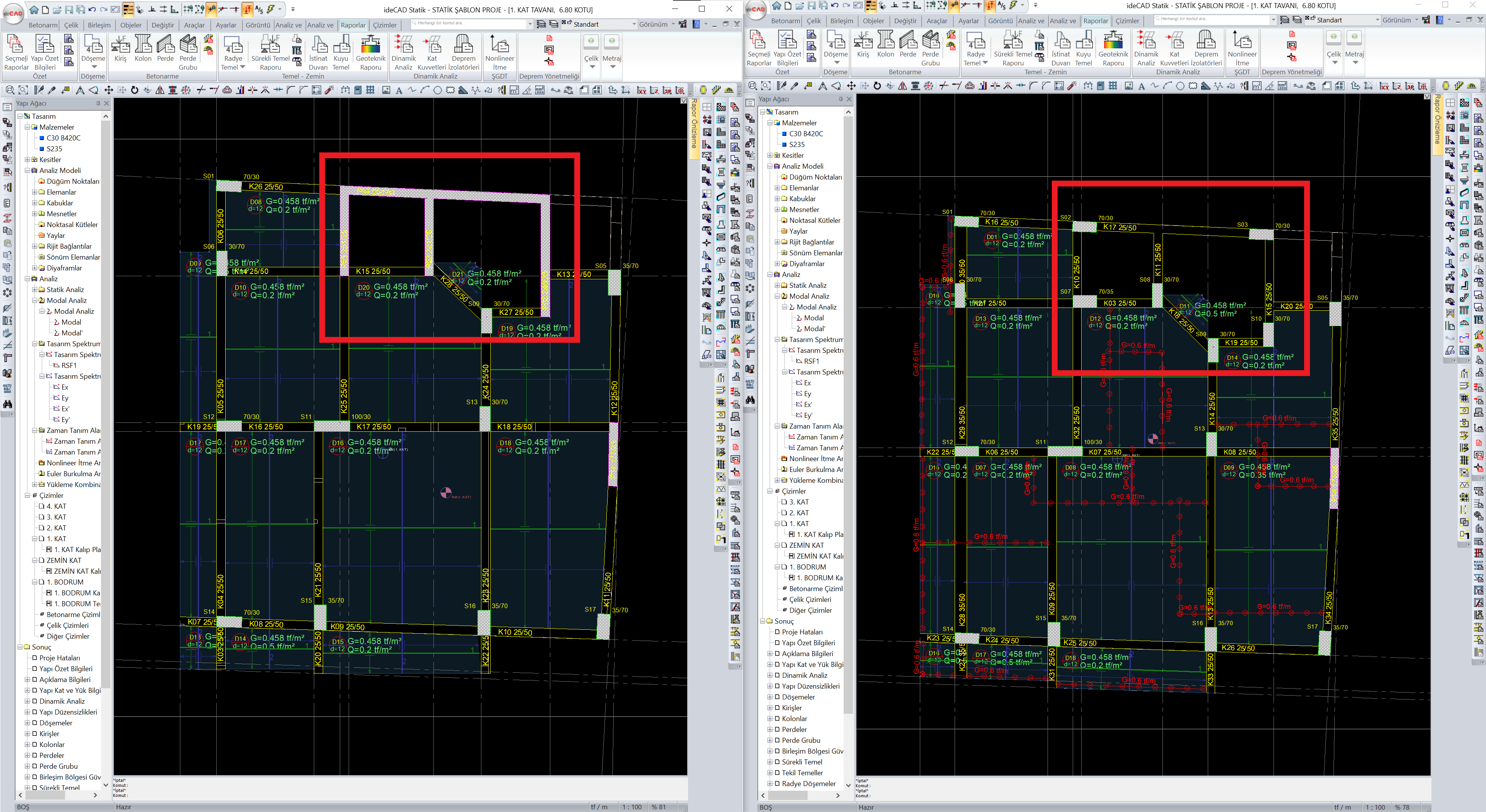The height and width of the screenshot is (812, 1486).
Task: Switch to Betonarm tab in left window
Action: [x=43, y=25]
